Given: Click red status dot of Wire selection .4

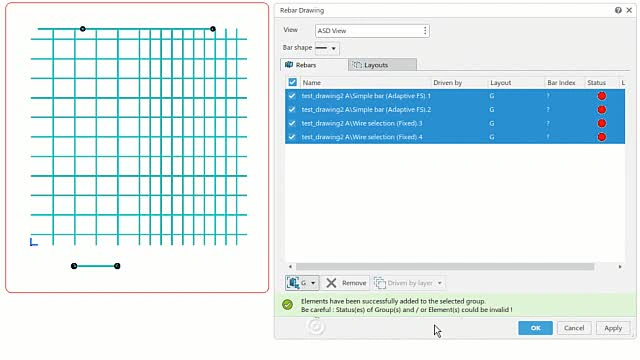Looking at the screenshot, I should [x=602, y=137].
